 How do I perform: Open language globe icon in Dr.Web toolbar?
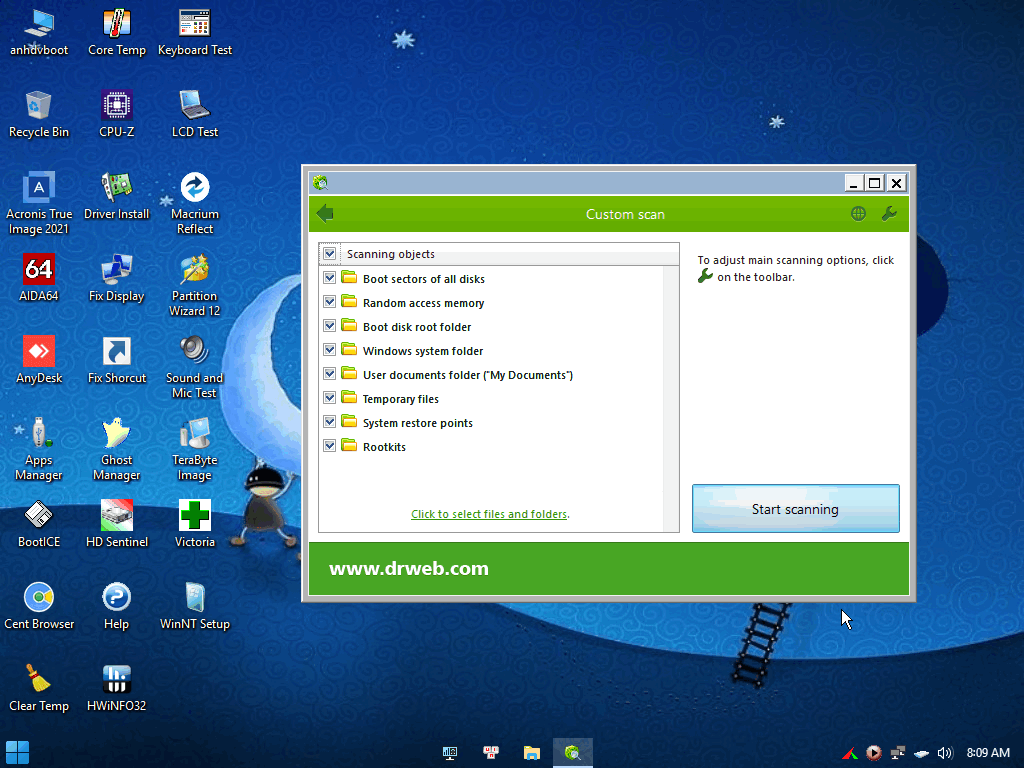858,214
